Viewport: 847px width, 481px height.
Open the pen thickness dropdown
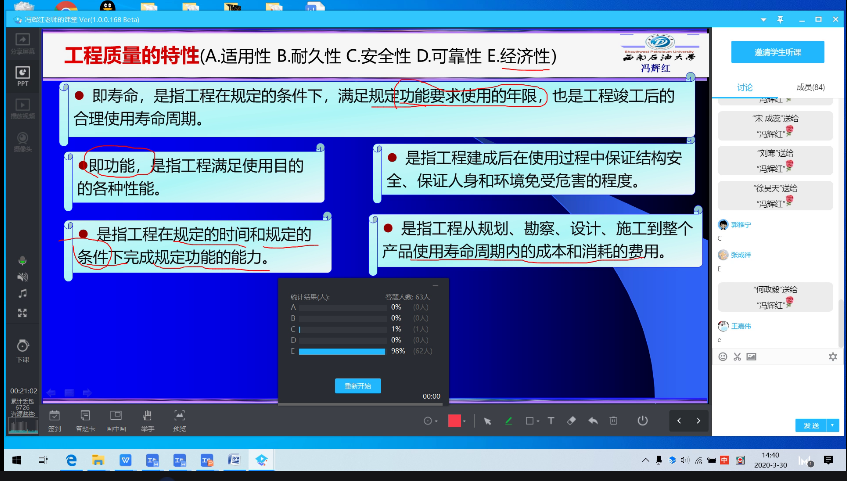(430, 421)
